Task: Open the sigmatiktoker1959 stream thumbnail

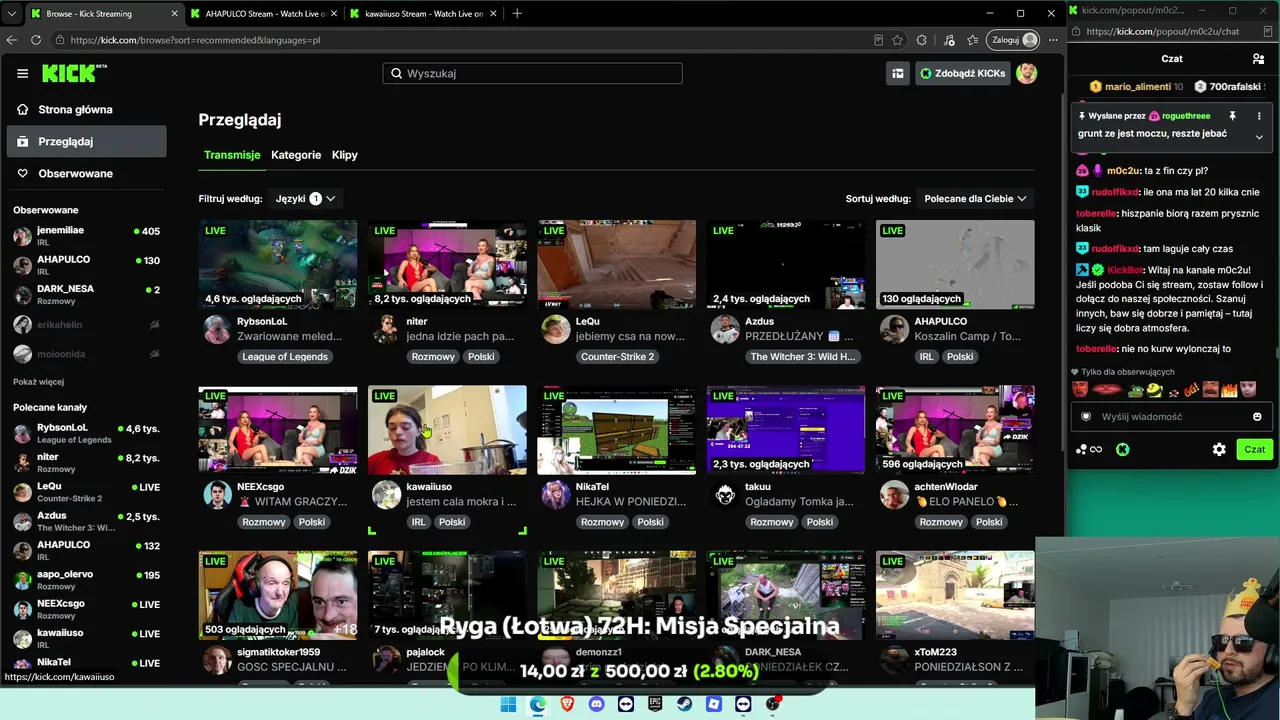Action: 278,595
